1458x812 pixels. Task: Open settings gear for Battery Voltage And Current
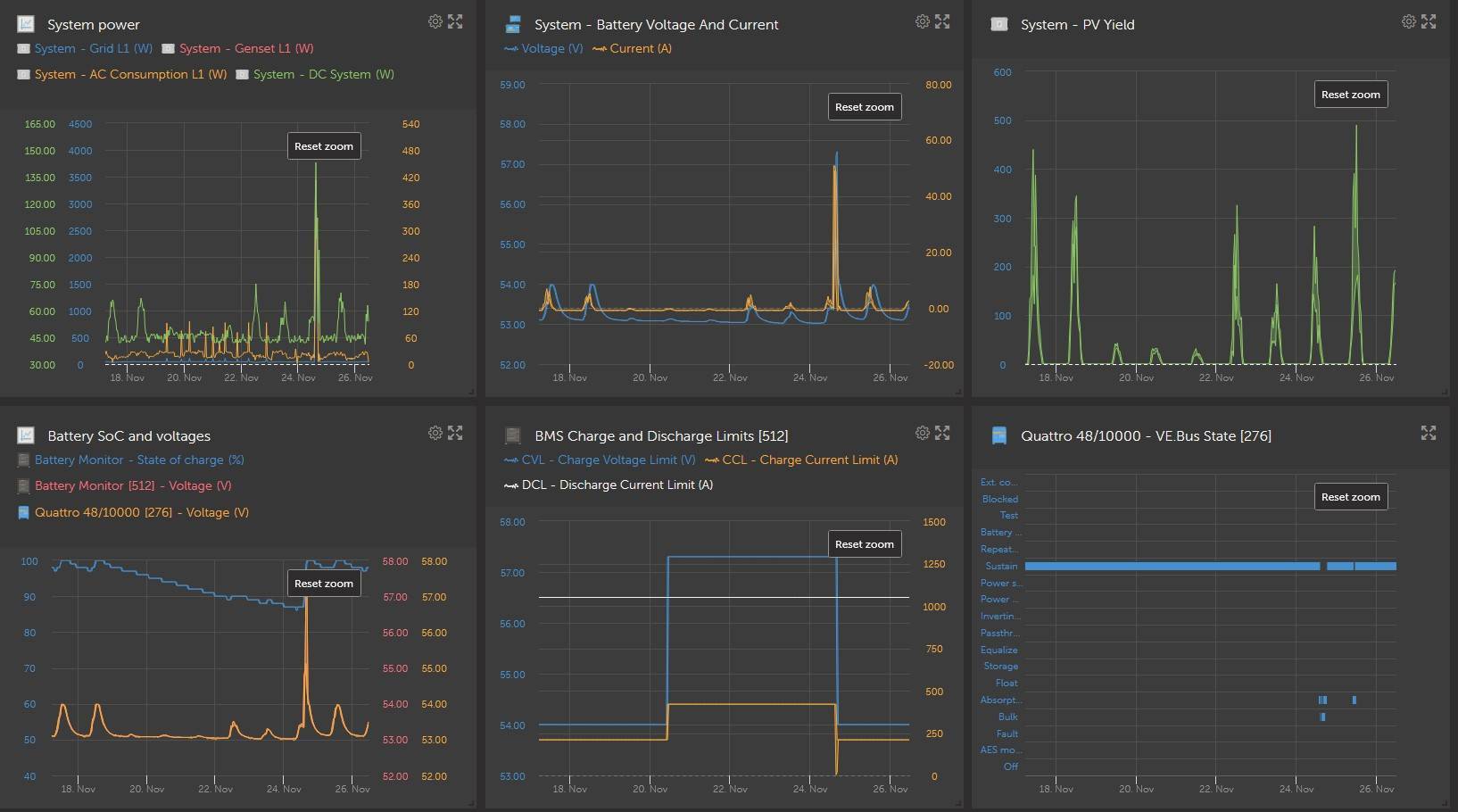pos(922,21)
